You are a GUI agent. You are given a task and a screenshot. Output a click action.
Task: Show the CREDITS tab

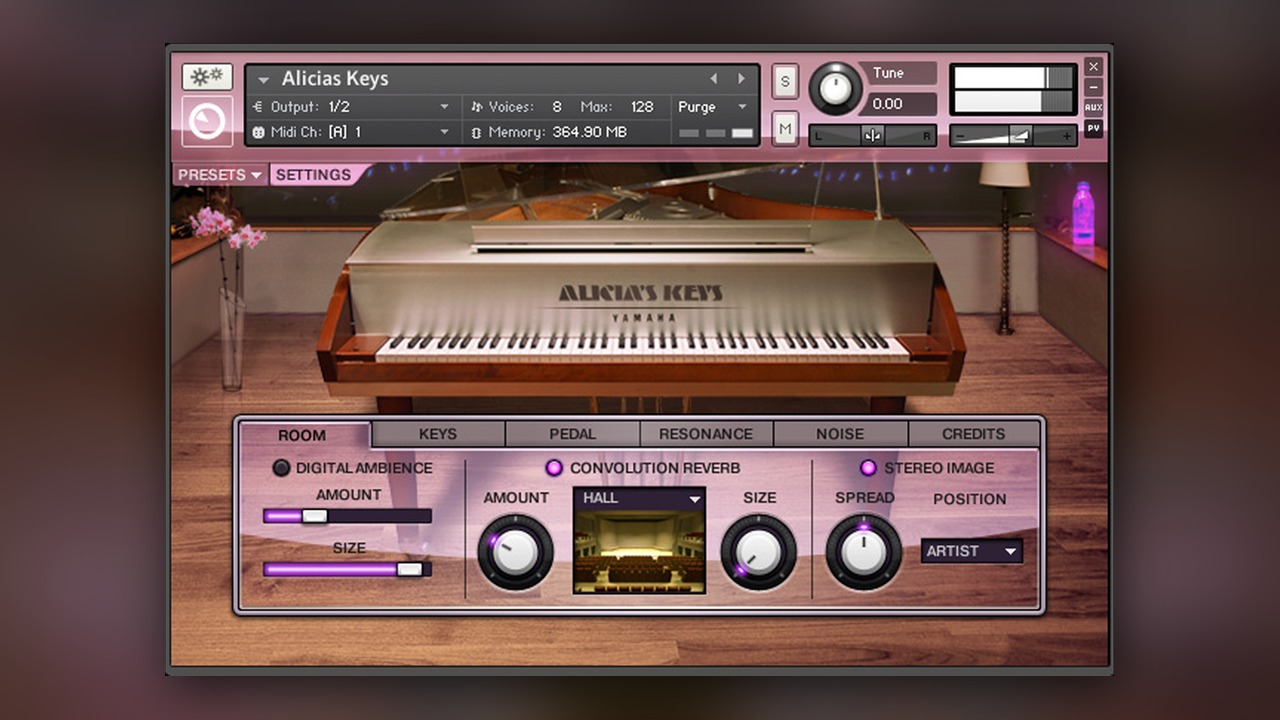pos(974,434)
